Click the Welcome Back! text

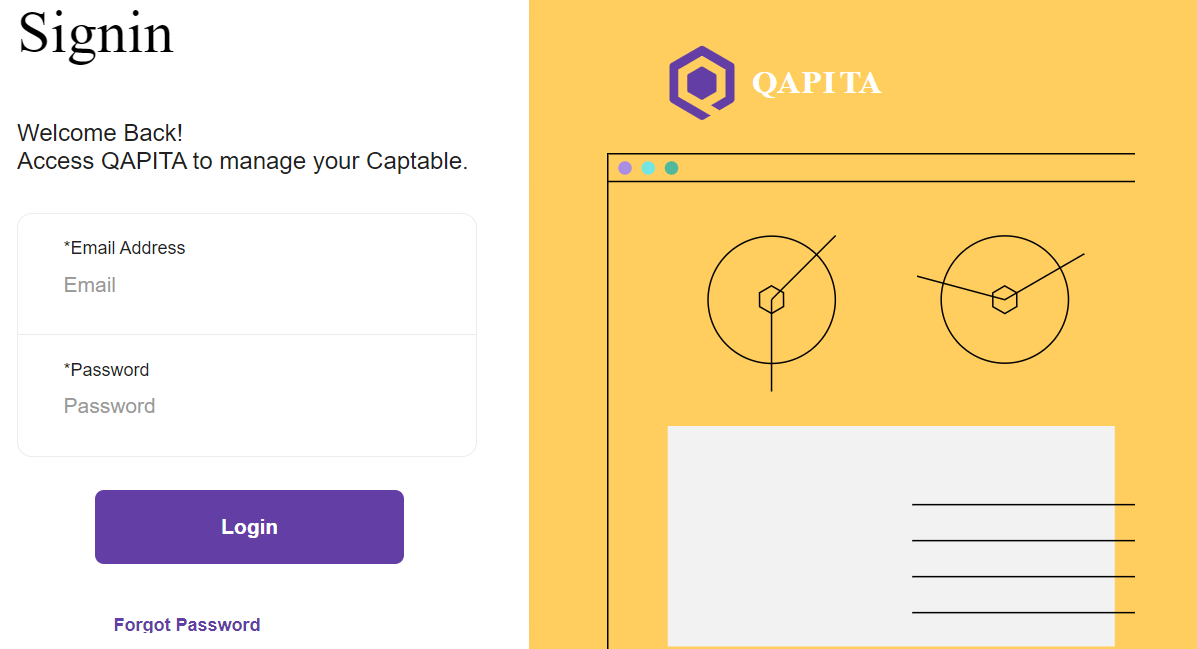pos(100,133)
